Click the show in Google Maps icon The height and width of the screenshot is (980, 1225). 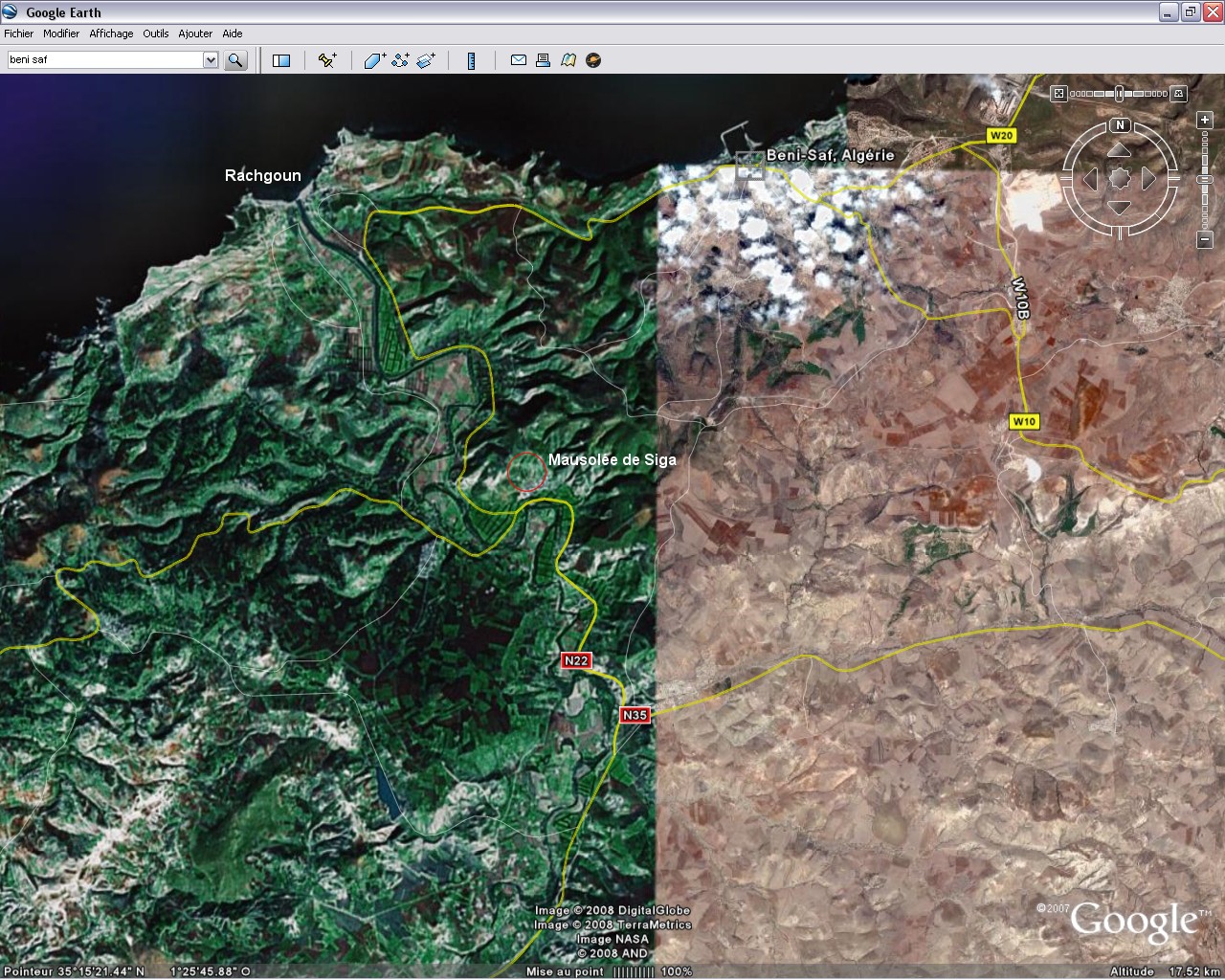(568, 60)
